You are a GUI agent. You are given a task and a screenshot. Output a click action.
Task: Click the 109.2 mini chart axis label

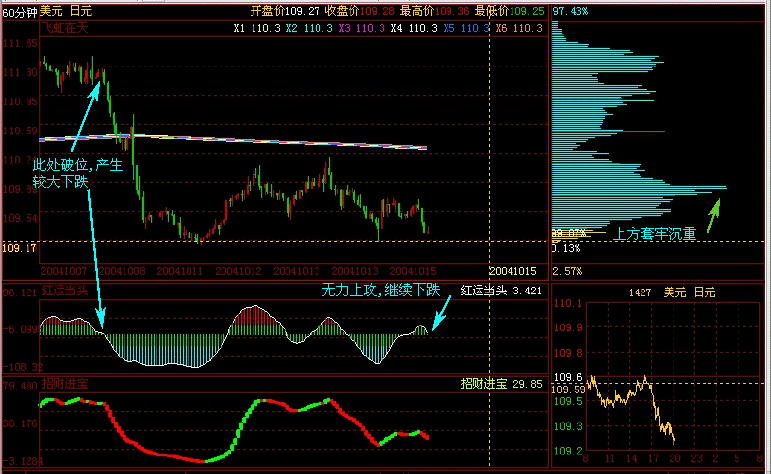568,451
